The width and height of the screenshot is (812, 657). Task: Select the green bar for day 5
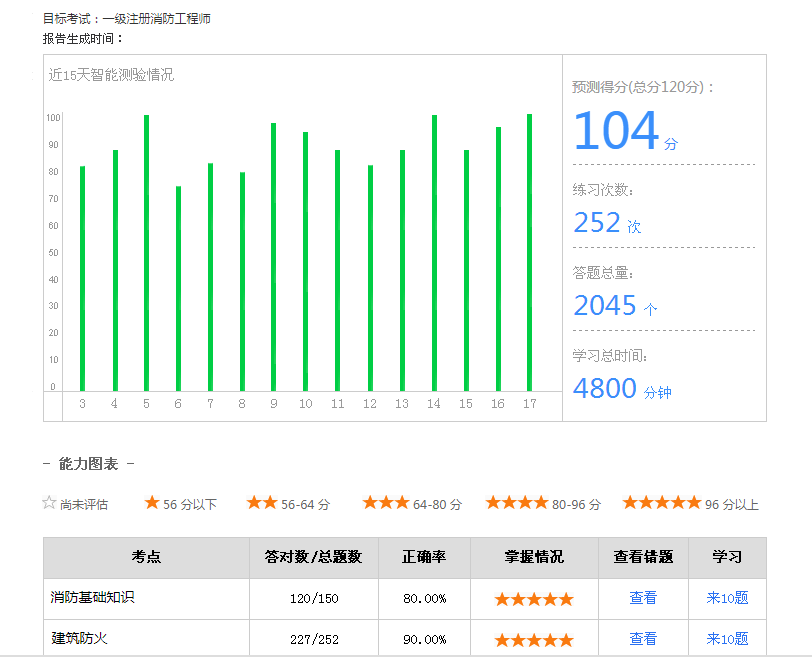pyautogui.click(x=147, y=253)
